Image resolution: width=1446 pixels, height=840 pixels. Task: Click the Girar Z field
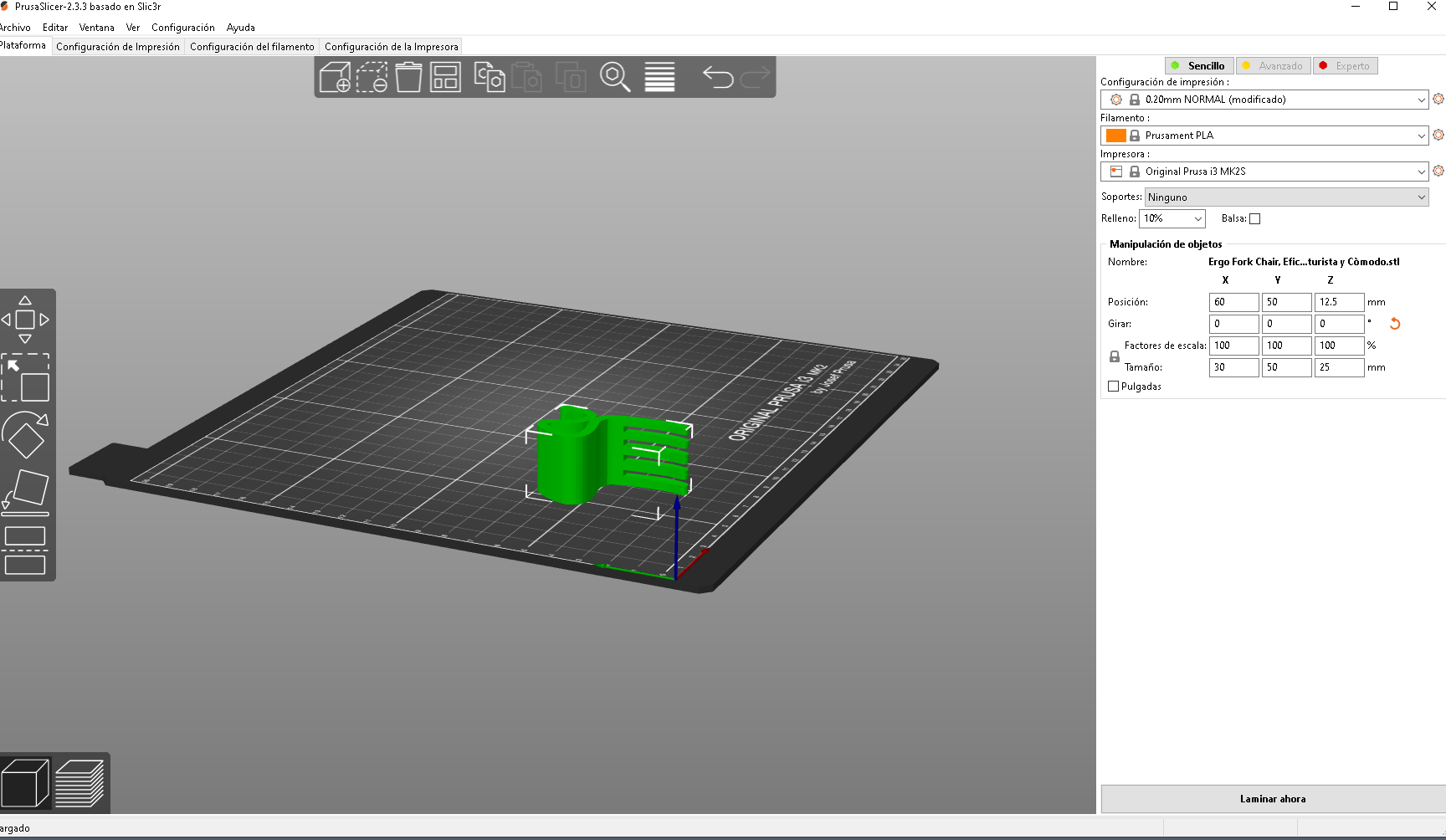1339,324
